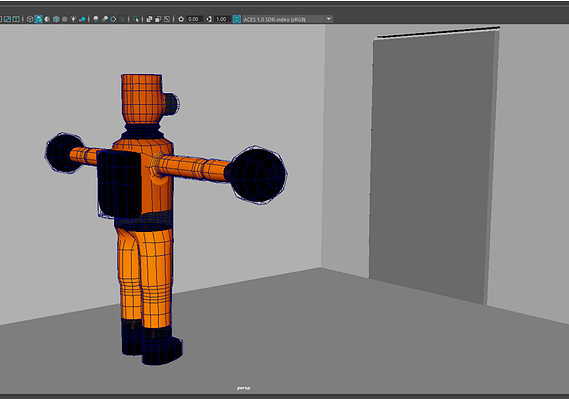Toggle Use Default Material half-sphere icon
The height and width of the screenshot is (399, 569).
point(47,19)
